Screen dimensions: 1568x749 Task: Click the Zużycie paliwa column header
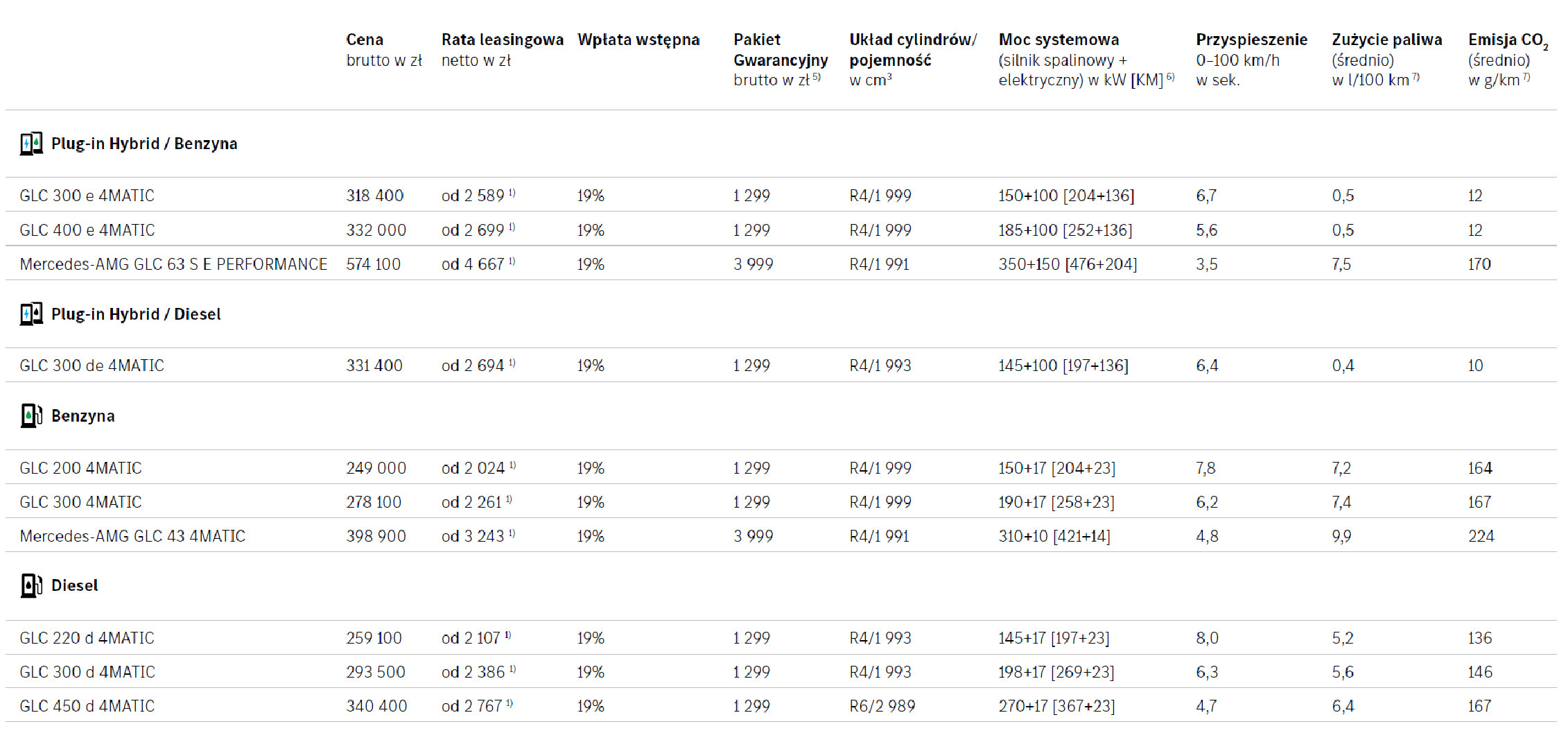tap(1386, 40)
